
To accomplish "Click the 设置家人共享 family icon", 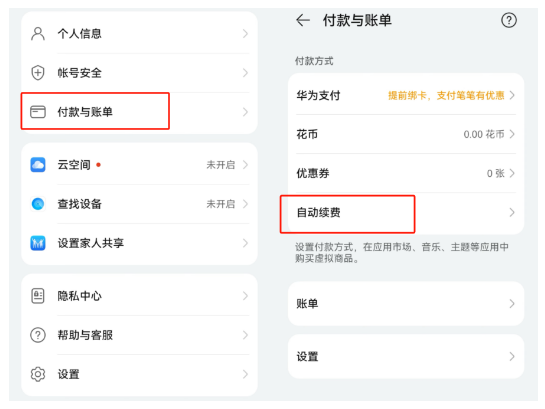I will click(x=38, y=243).
